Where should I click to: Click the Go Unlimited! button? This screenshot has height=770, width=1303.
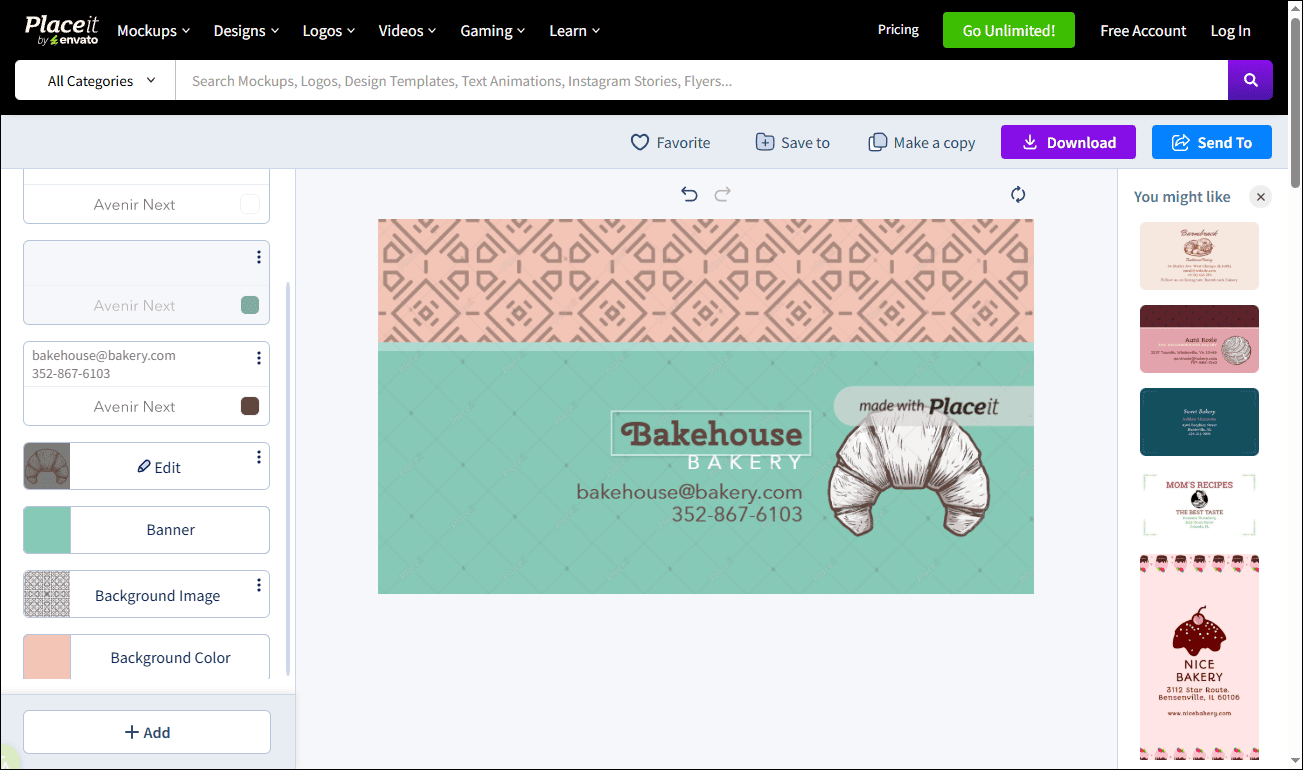[1008, 30]
